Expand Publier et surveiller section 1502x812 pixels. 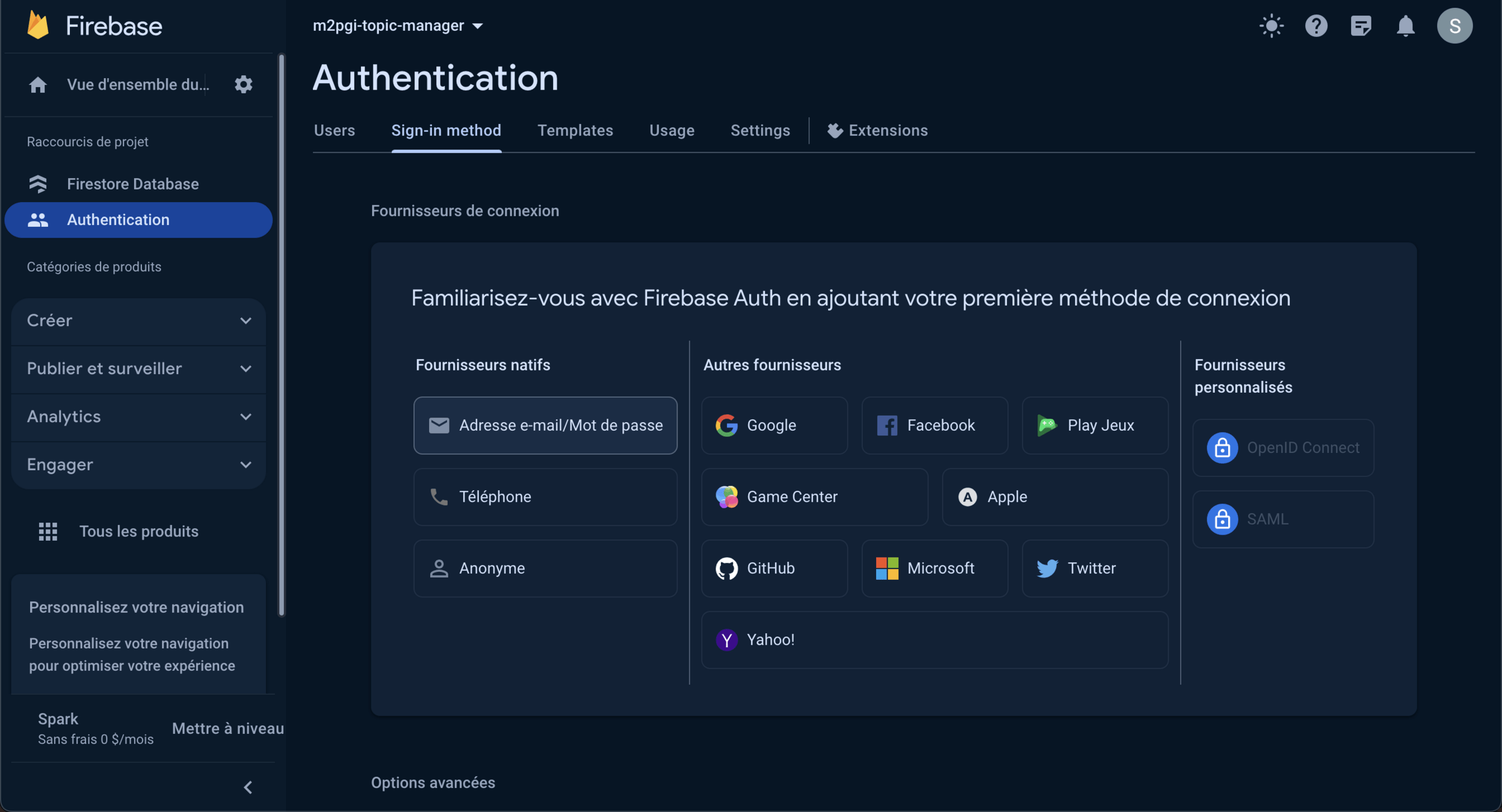click(138, 368)
